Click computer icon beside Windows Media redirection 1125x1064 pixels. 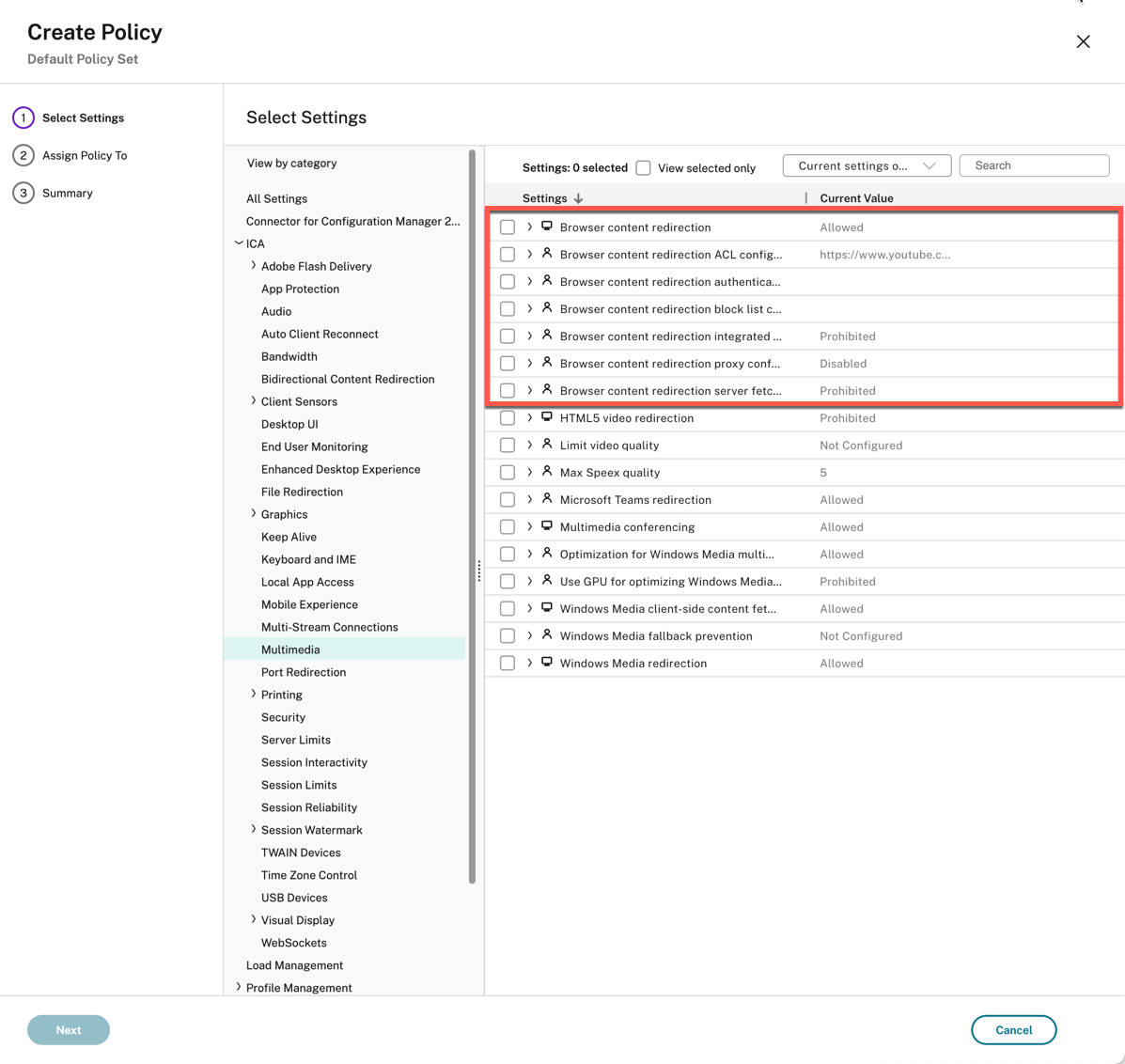tap(547, 663)
